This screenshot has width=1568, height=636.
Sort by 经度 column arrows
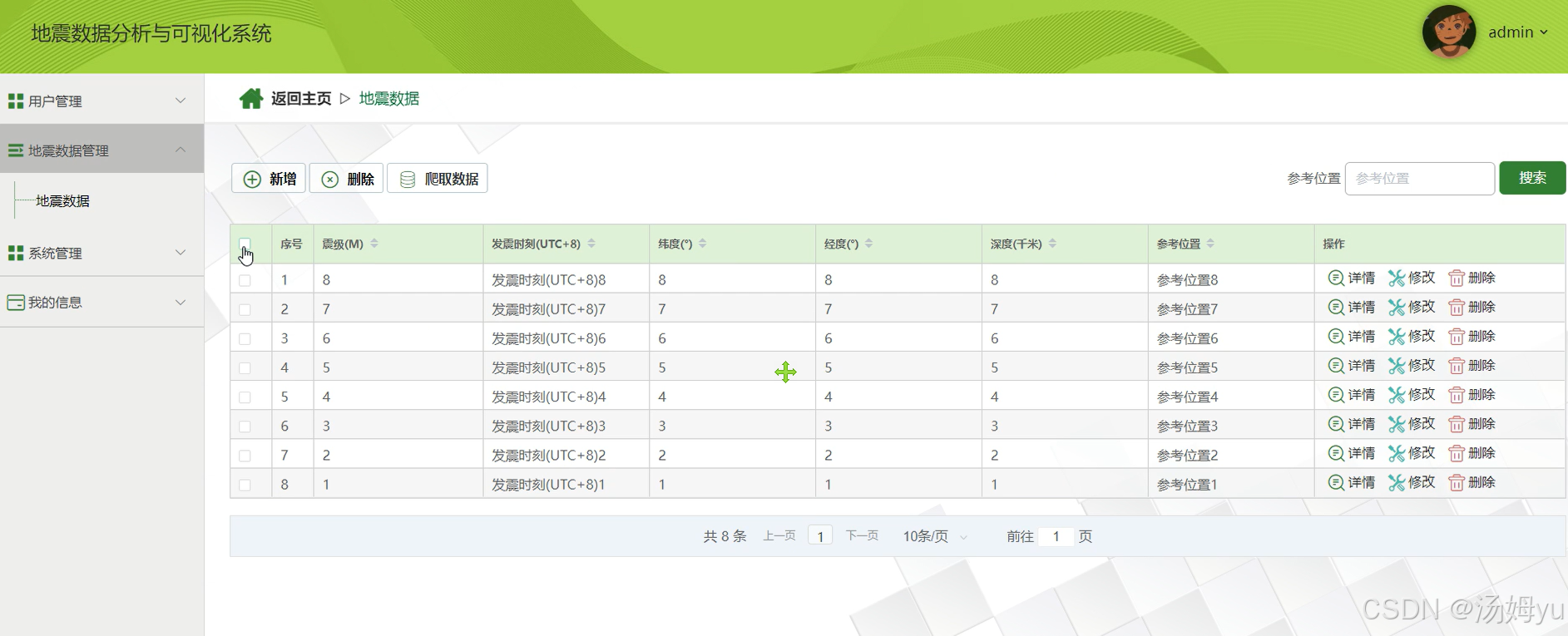point(869,244)
